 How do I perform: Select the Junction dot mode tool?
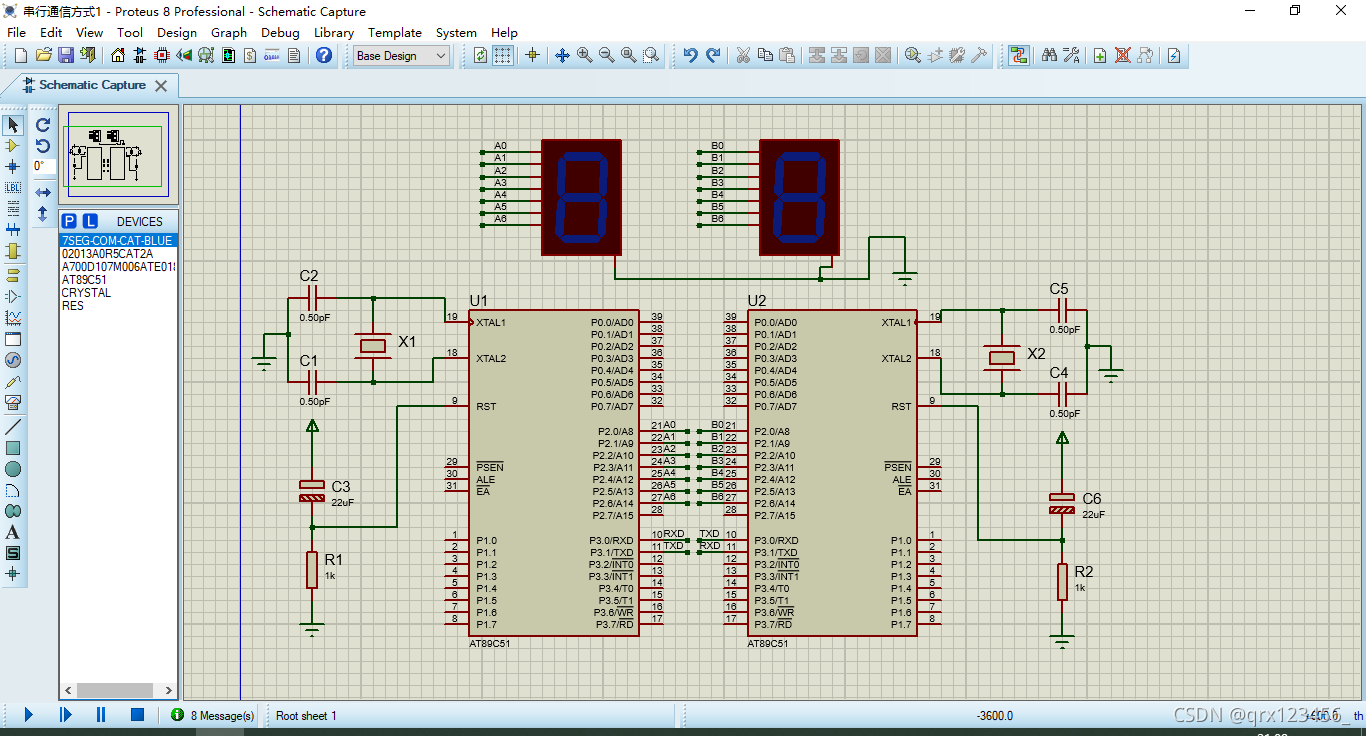click(x=13, y=166)
